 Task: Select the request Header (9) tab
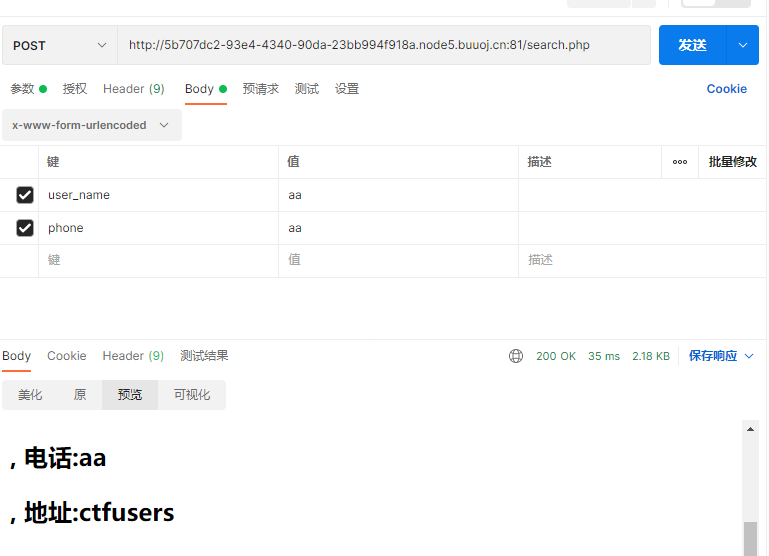coord(134,89)
